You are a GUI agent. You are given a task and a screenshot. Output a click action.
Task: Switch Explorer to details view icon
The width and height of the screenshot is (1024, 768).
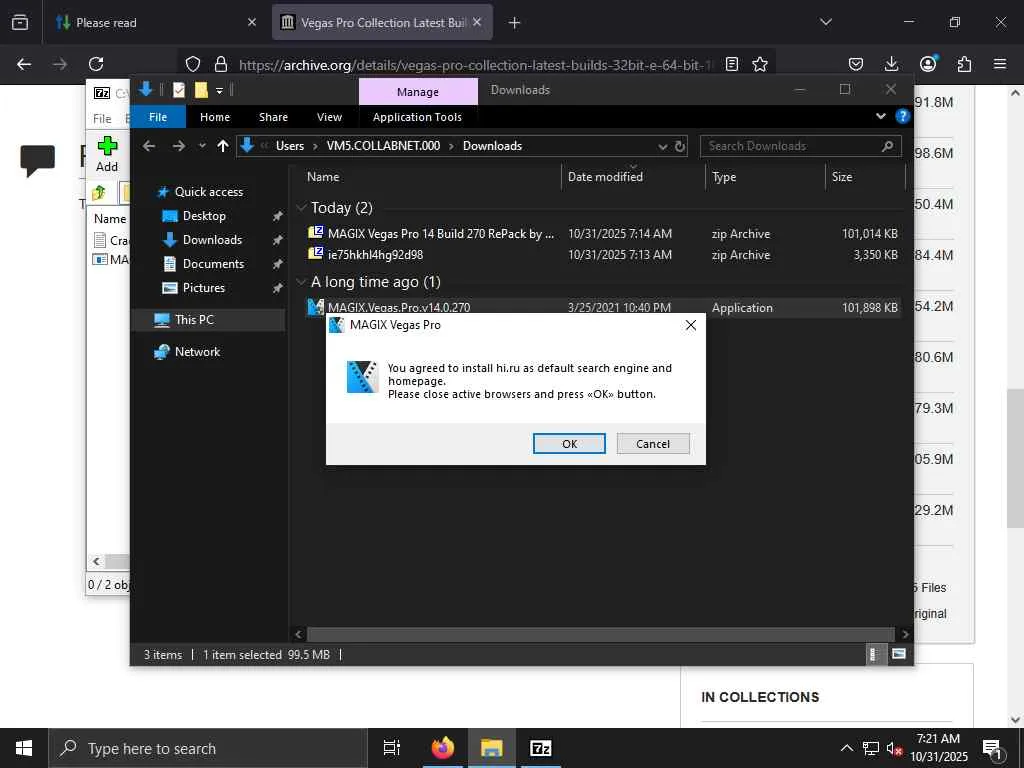pos(874,654)
